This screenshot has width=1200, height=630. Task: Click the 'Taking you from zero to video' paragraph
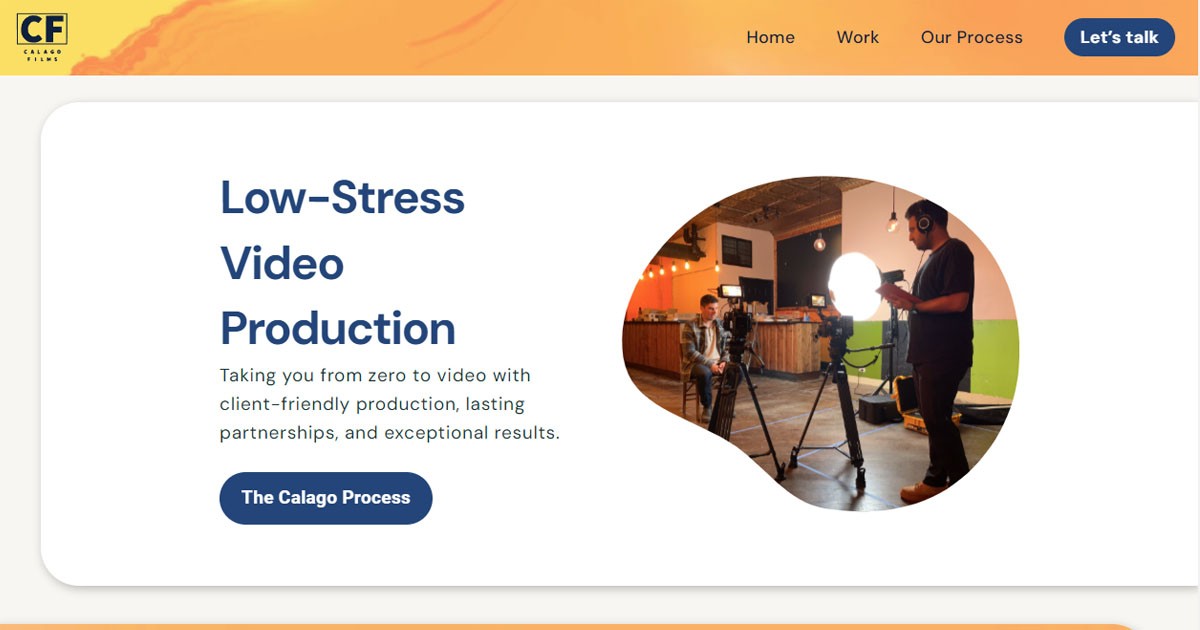[x=390, y=404]
